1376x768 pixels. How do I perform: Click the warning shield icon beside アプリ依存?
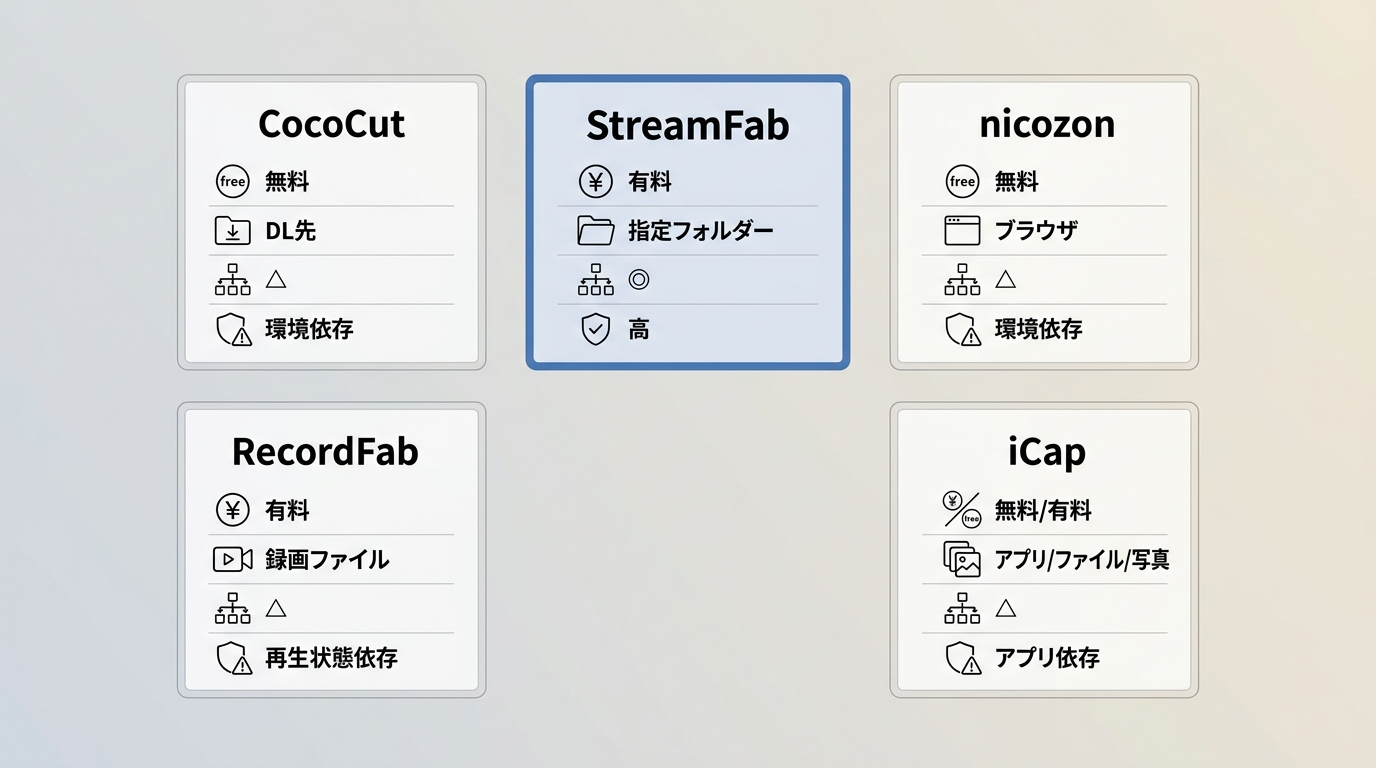point(963,658)
